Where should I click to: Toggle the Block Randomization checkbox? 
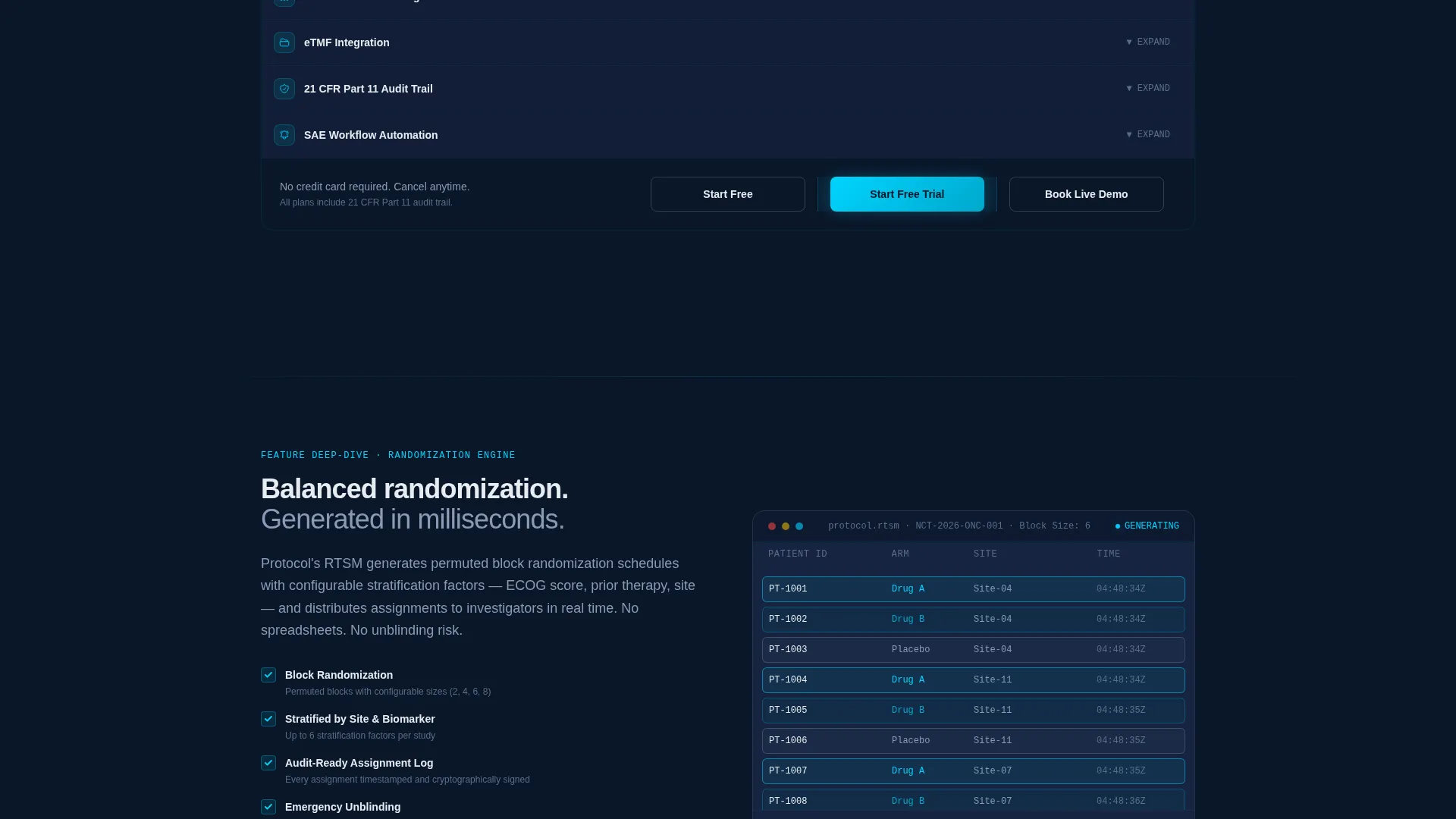pos(268,675)
